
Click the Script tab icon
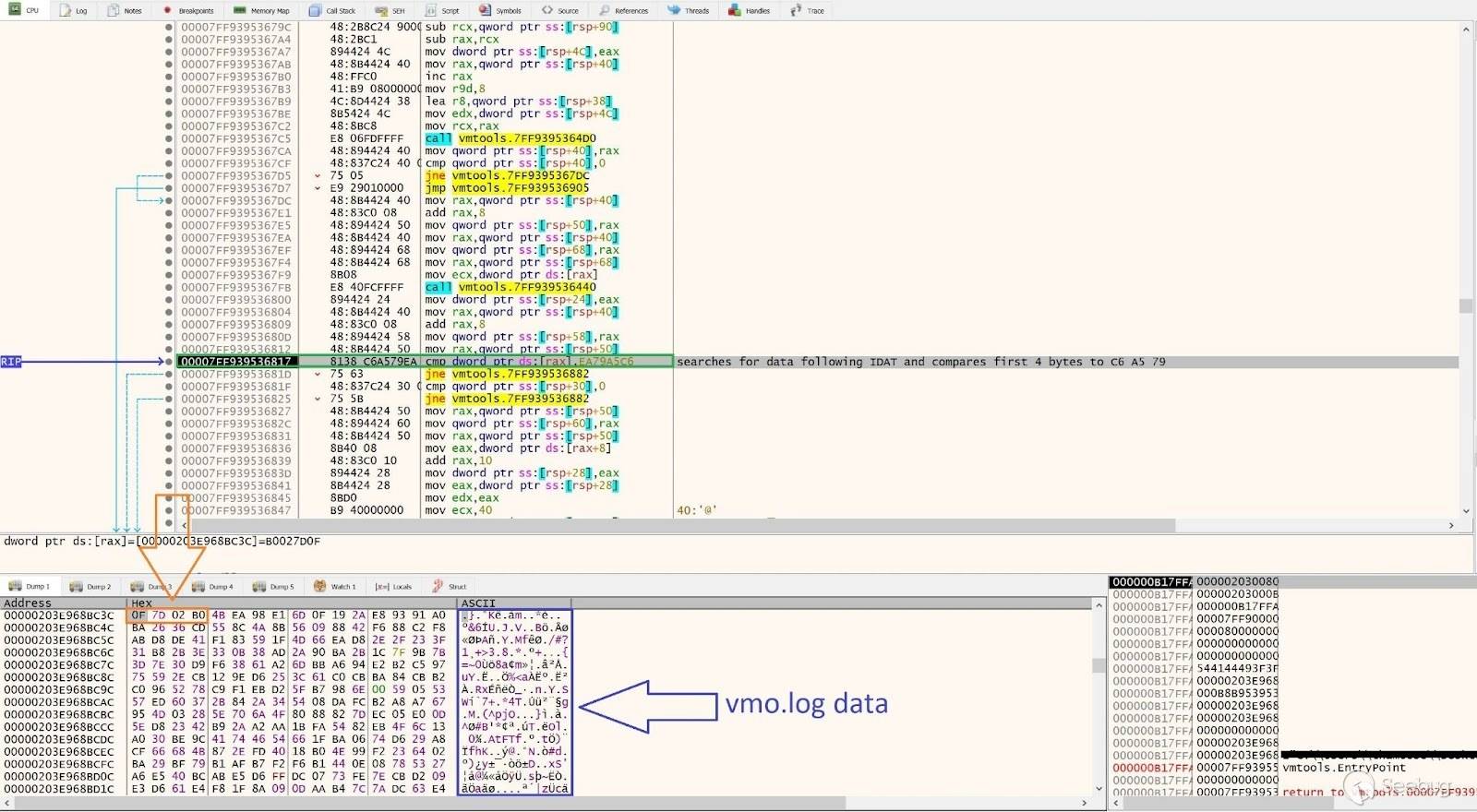tap(431, 10)
